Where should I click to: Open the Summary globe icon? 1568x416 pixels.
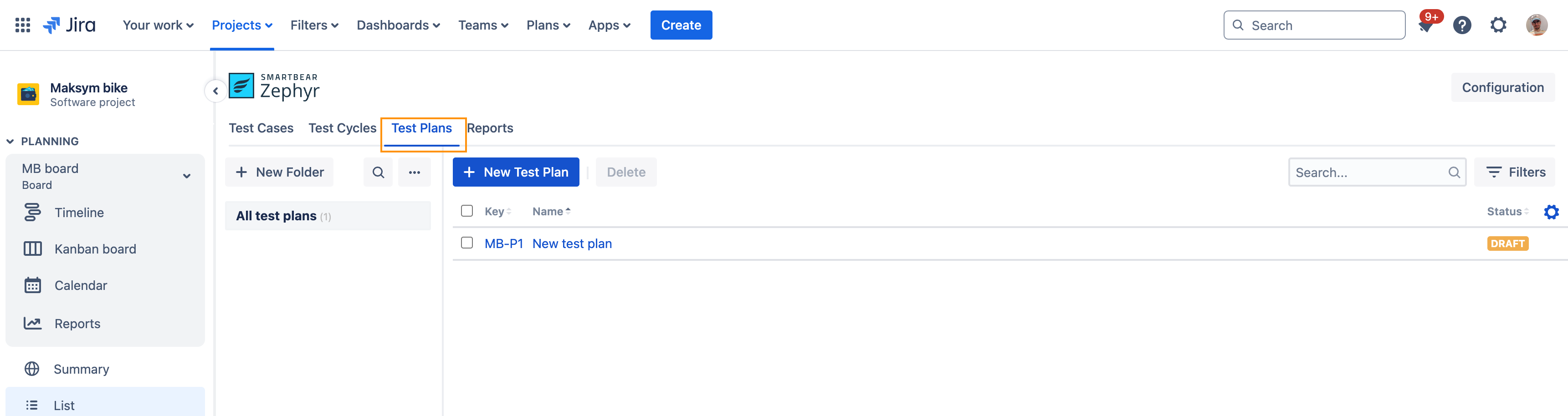coord(31,369)
